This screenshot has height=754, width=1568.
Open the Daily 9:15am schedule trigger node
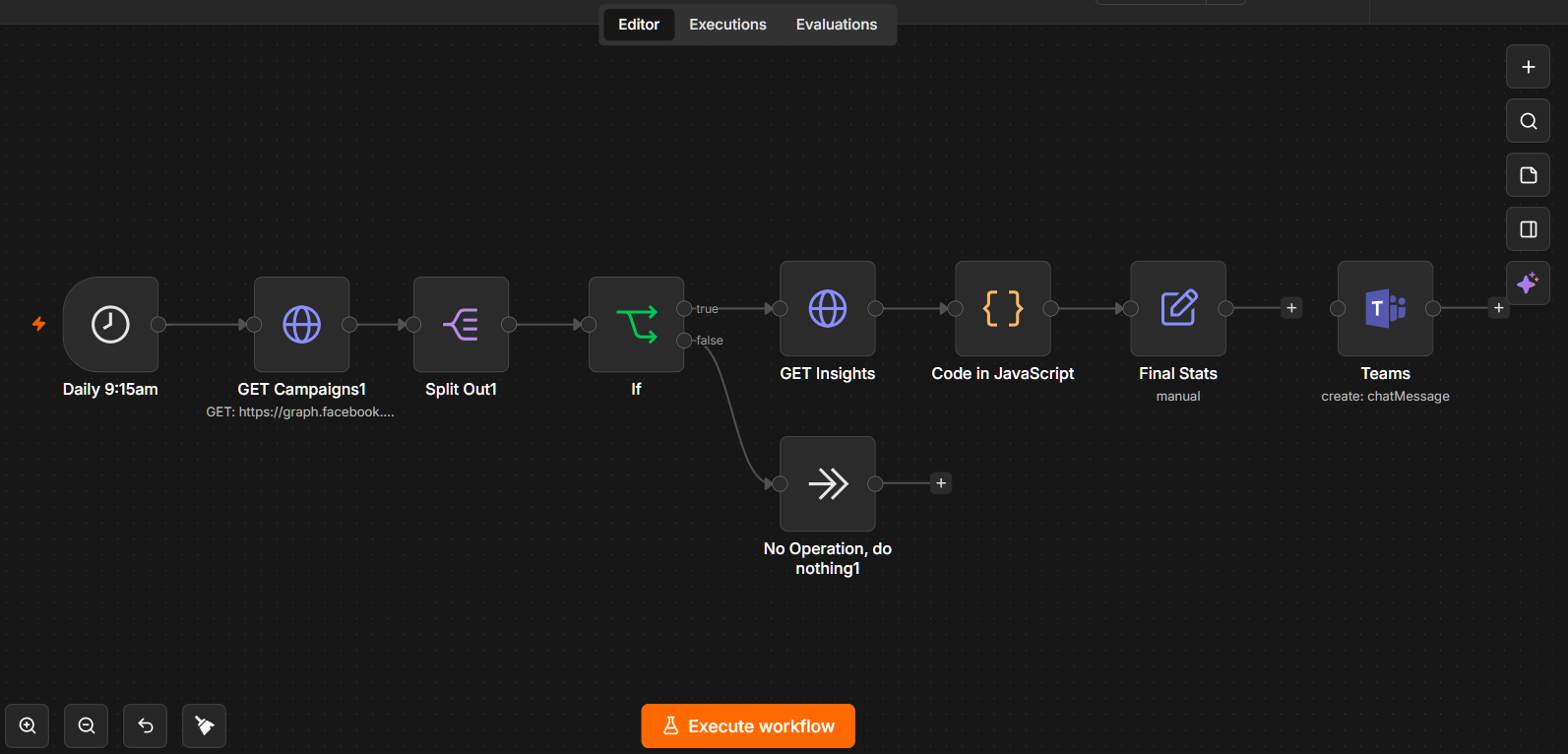(x=110, y=324)
